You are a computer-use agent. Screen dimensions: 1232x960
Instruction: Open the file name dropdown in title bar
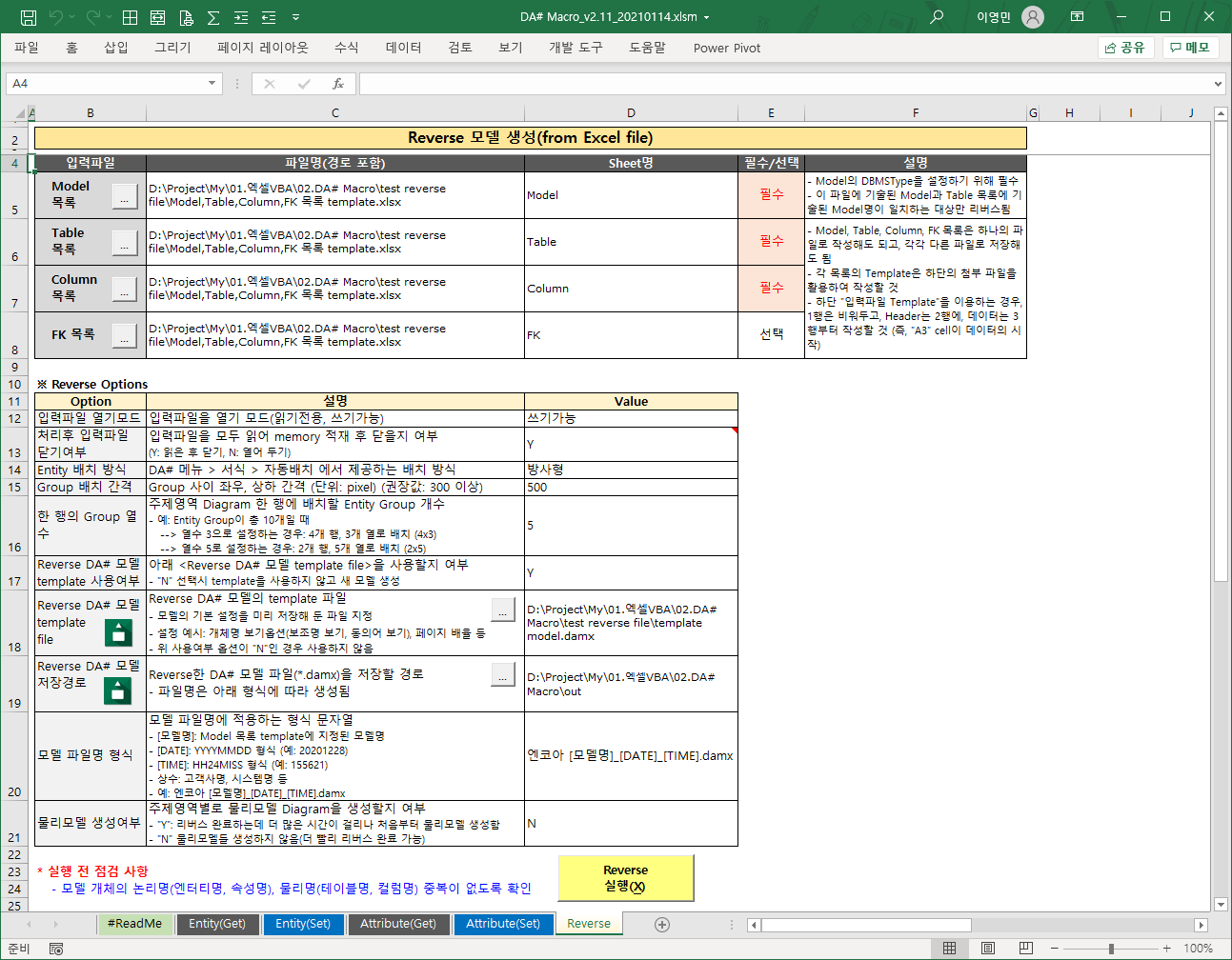pyautogui.click(x=706, y=17)
